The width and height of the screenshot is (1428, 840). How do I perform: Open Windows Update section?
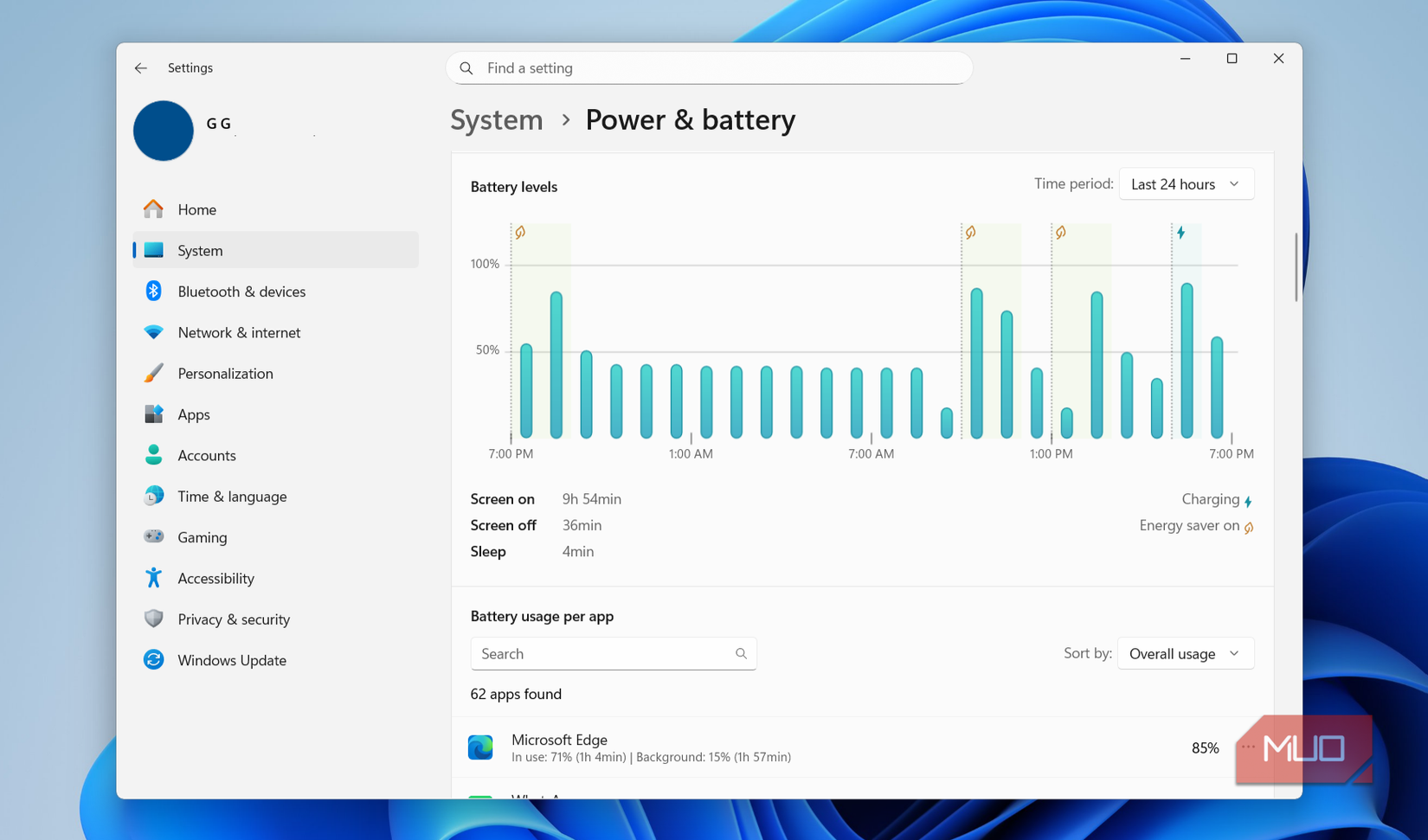pyautogui.click(x=275, y=660)
